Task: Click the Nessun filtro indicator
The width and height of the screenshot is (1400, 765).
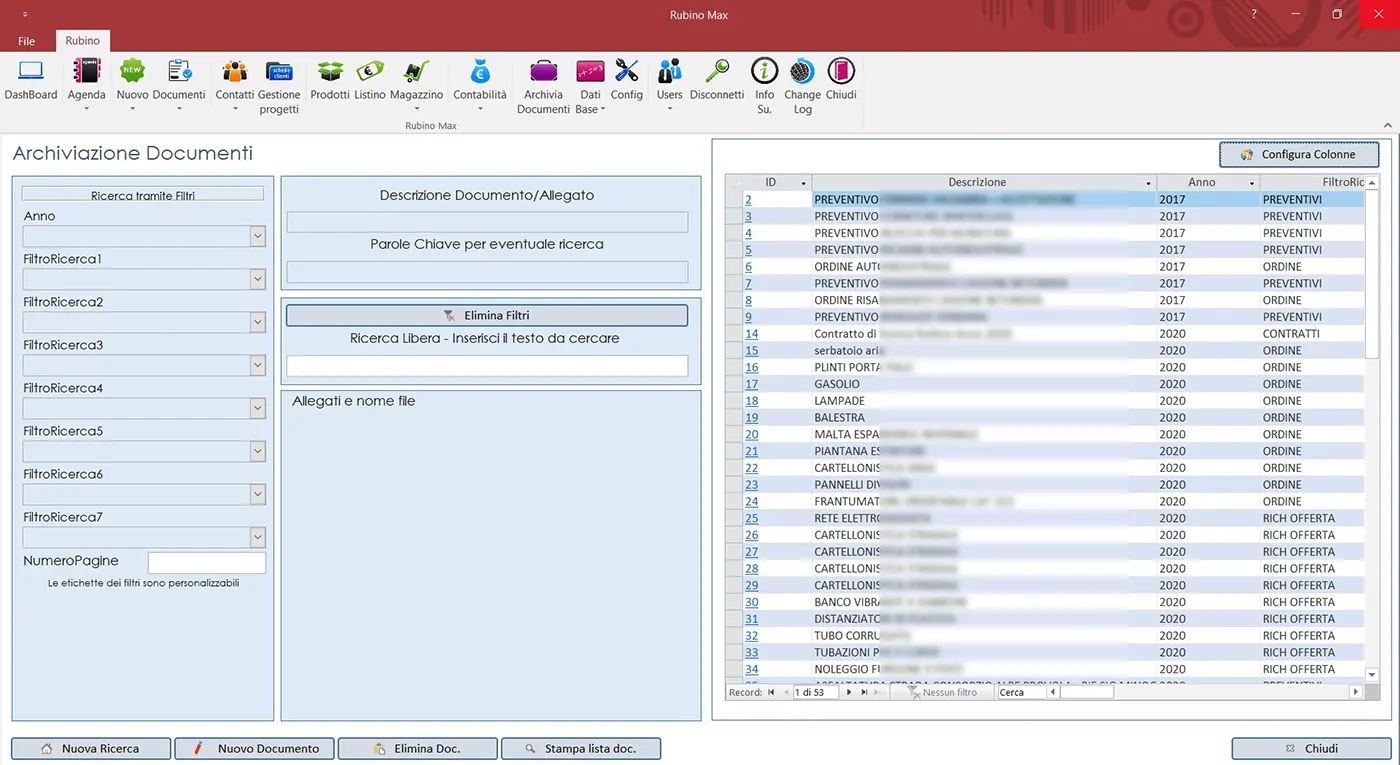Action: 942,692
